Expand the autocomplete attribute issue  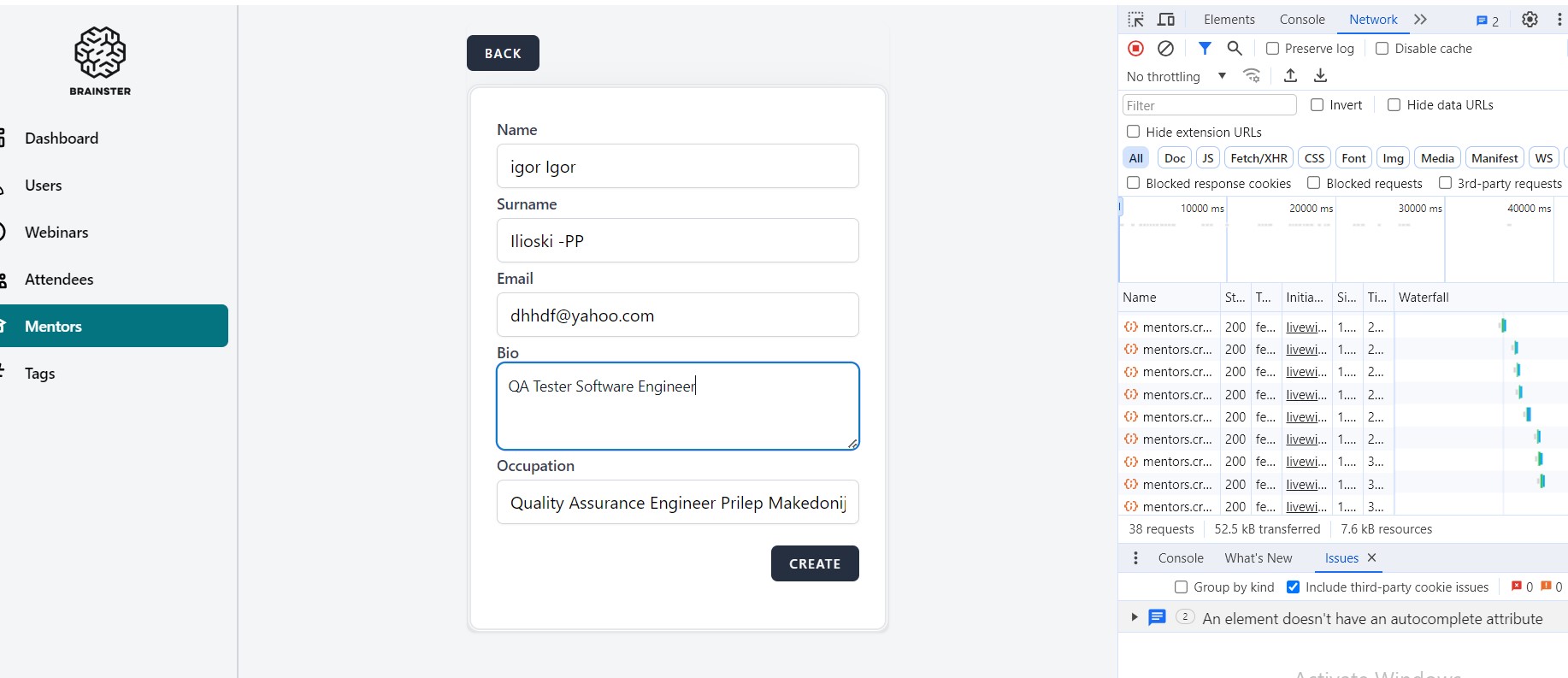(1135, 617)
